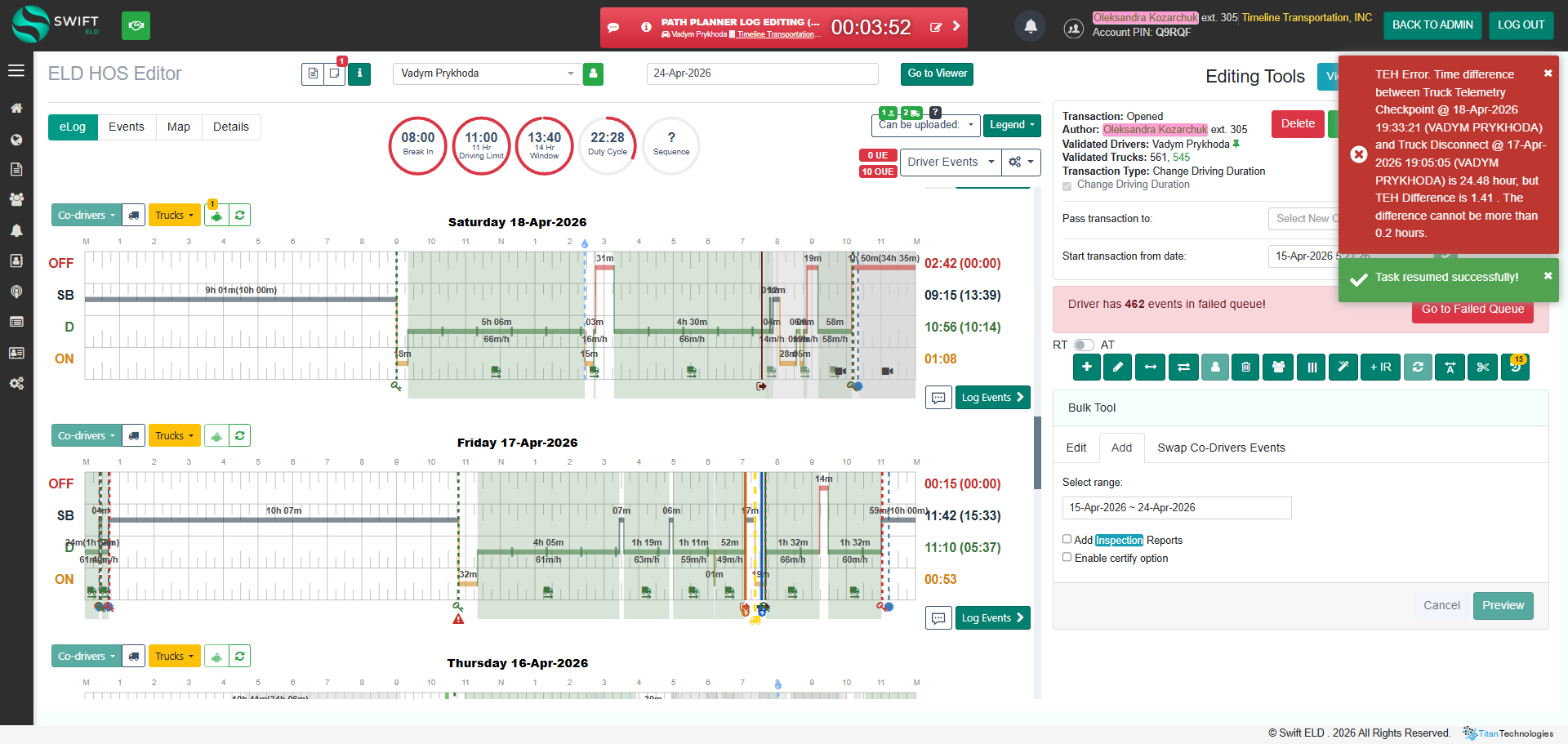This screenshot has height=744, width=1568.
Task: Click the green info button near editor title
Action: pyautogui.click(x=359, y=74)
